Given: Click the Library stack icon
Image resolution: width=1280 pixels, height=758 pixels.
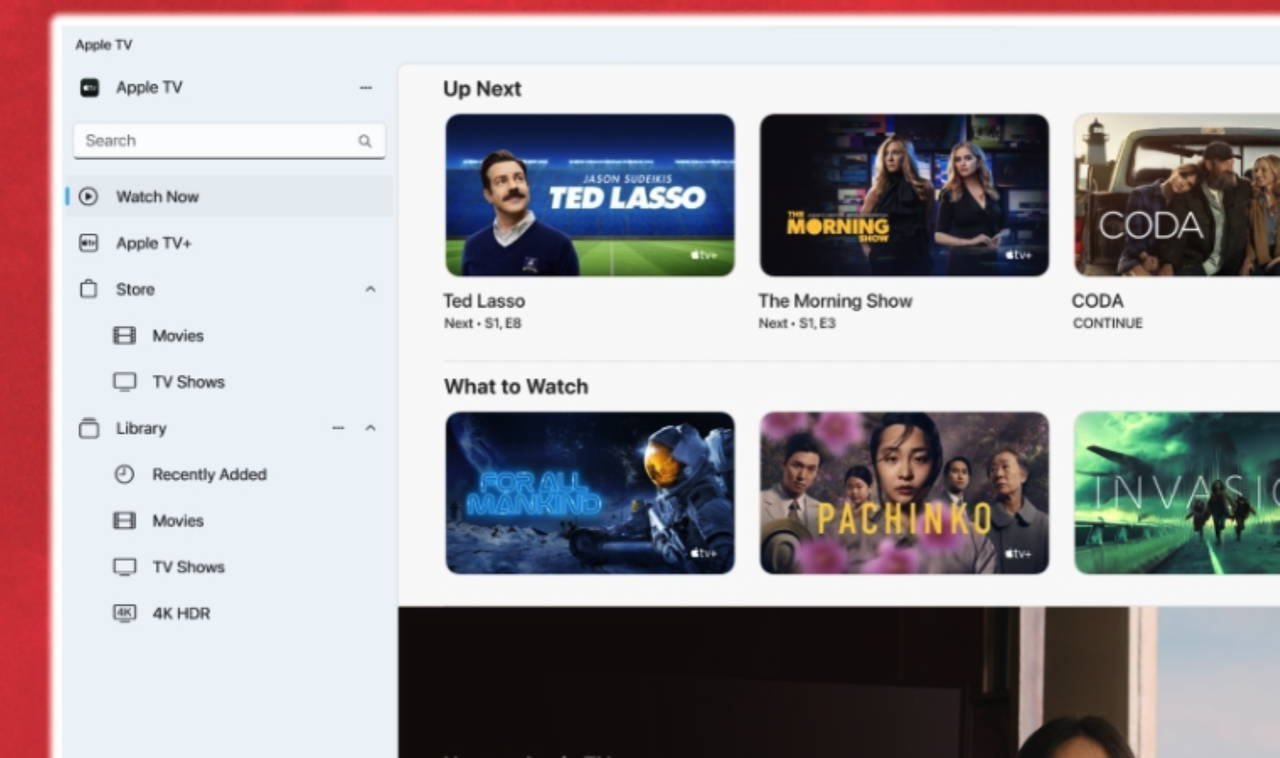Looking at the screenshot, I should (88, 428).
